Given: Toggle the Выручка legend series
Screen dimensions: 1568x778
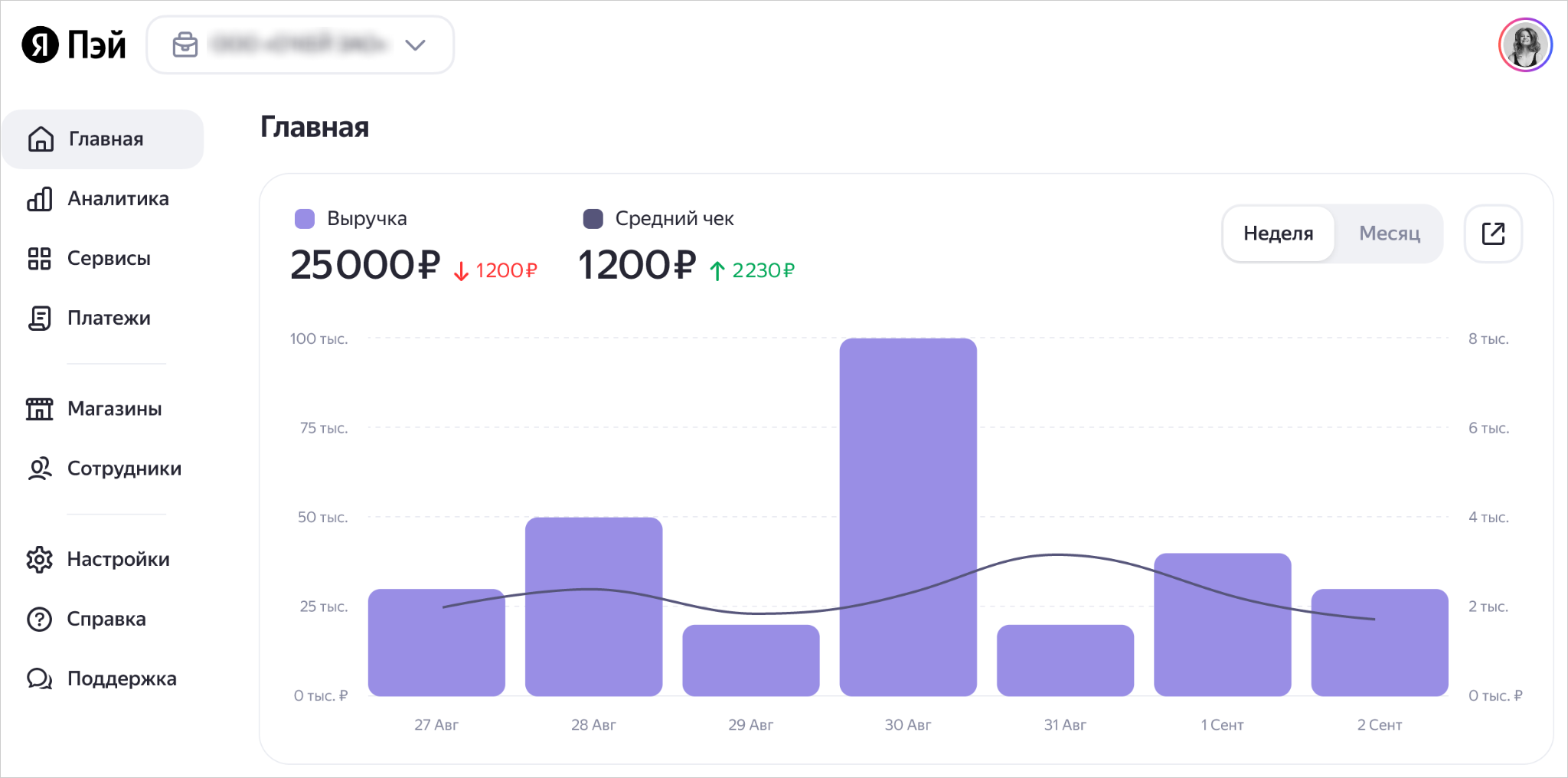Looking at the screenshot, I should pos(351,219).
